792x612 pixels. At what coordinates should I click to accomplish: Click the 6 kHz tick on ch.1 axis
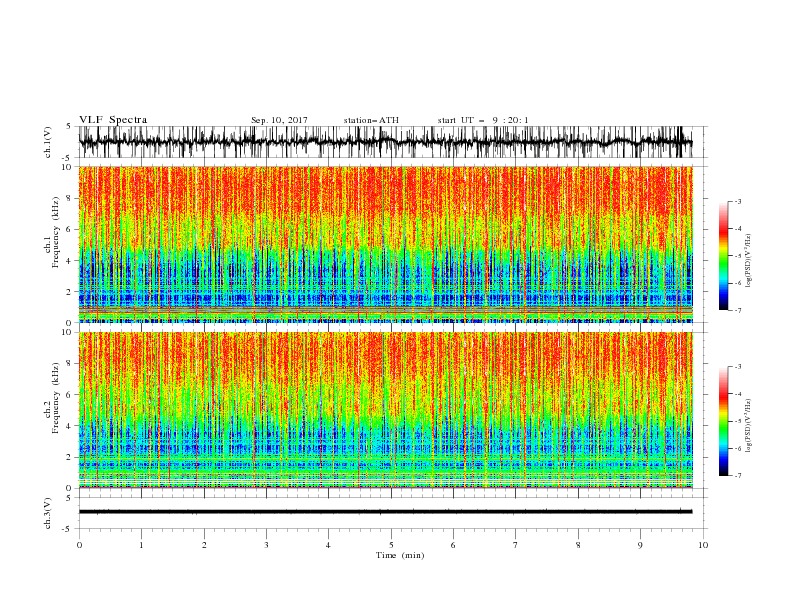point(70,230)
